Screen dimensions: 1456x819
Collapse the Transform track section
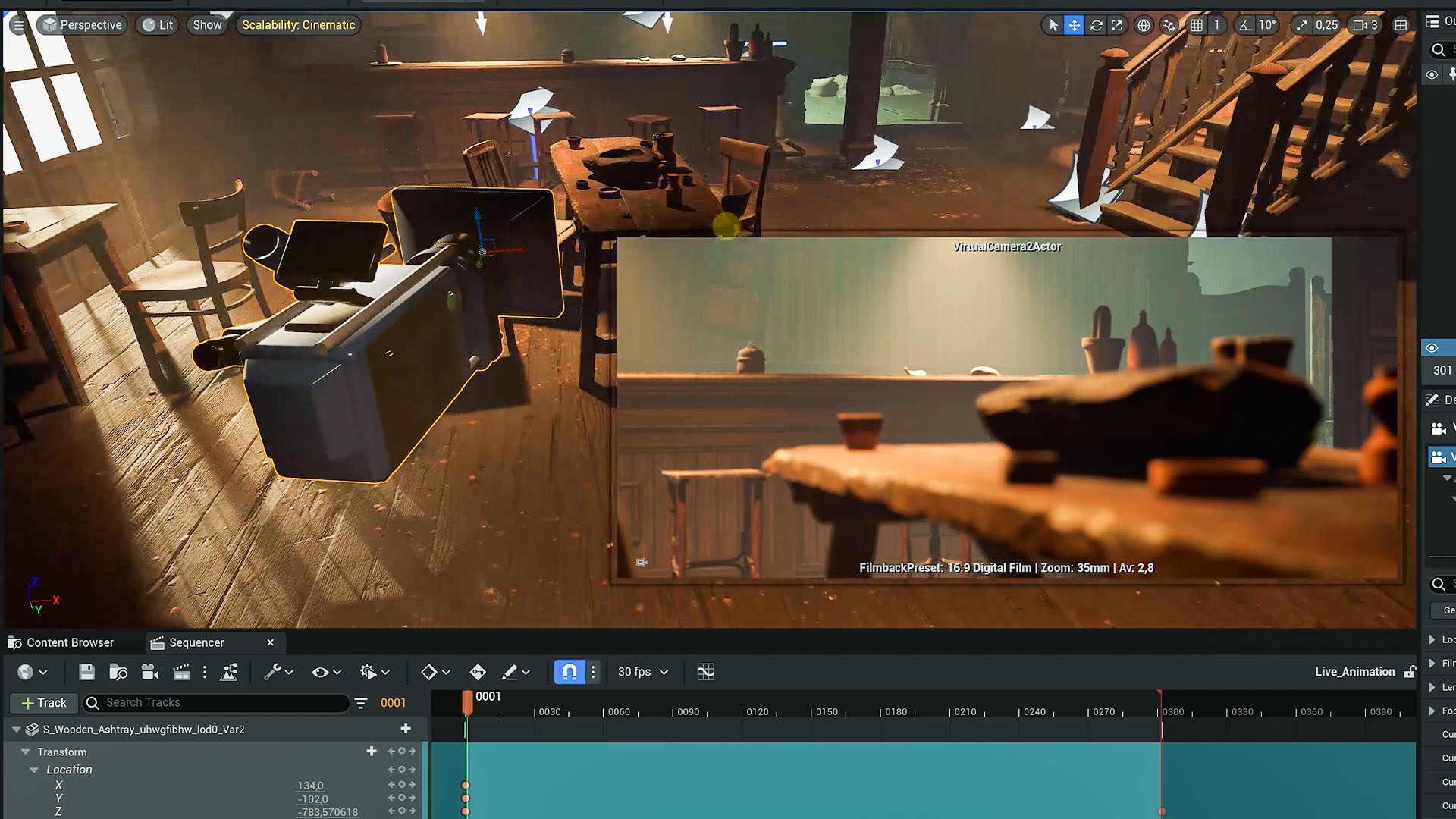(26, 752)
